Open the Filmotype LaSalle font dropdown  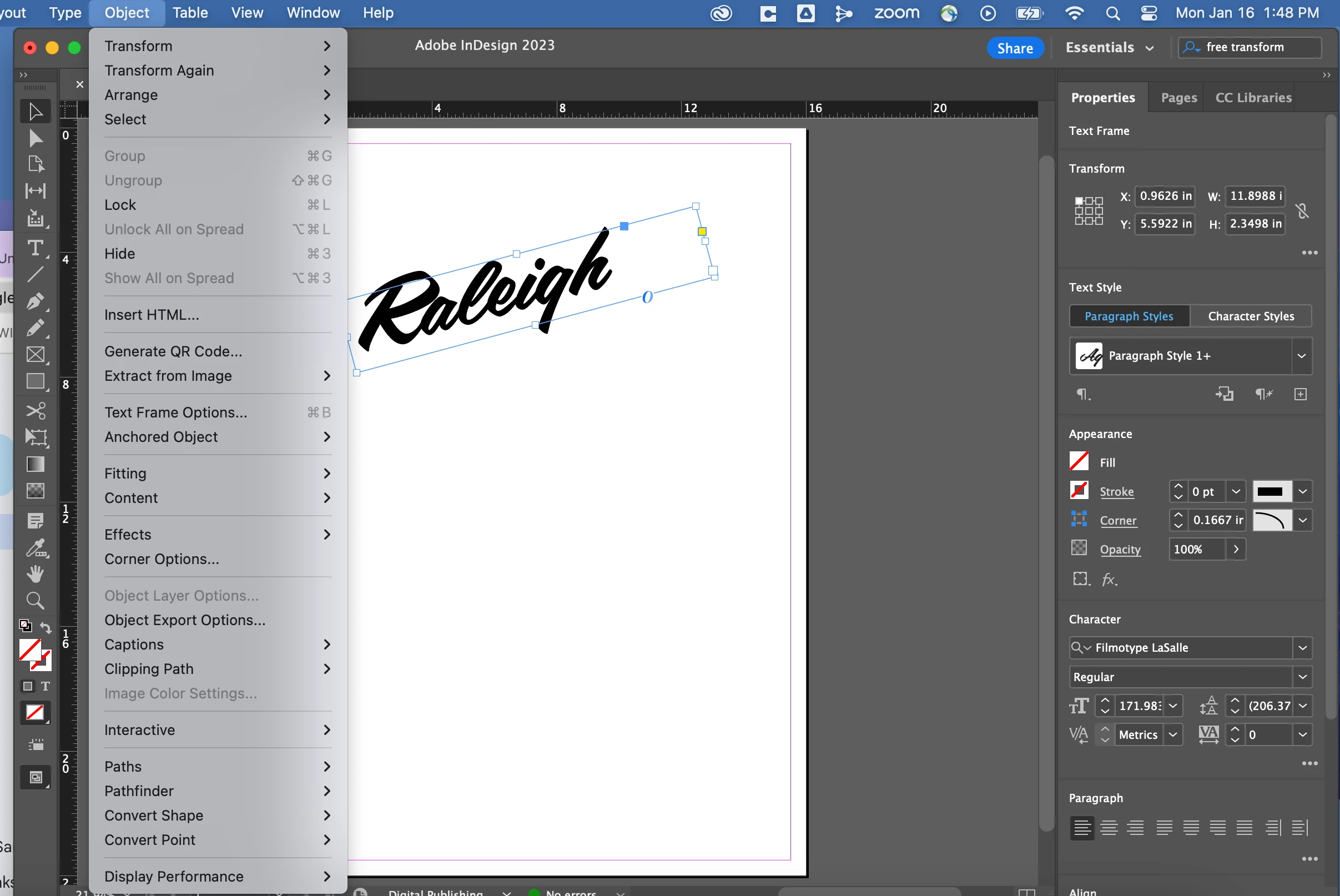coord(1302,647)
